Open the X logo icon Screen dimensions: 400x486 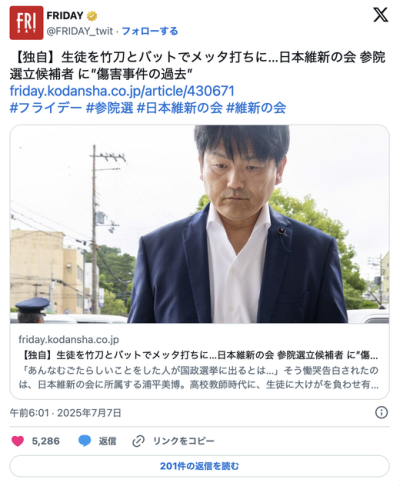click(380, 15)
